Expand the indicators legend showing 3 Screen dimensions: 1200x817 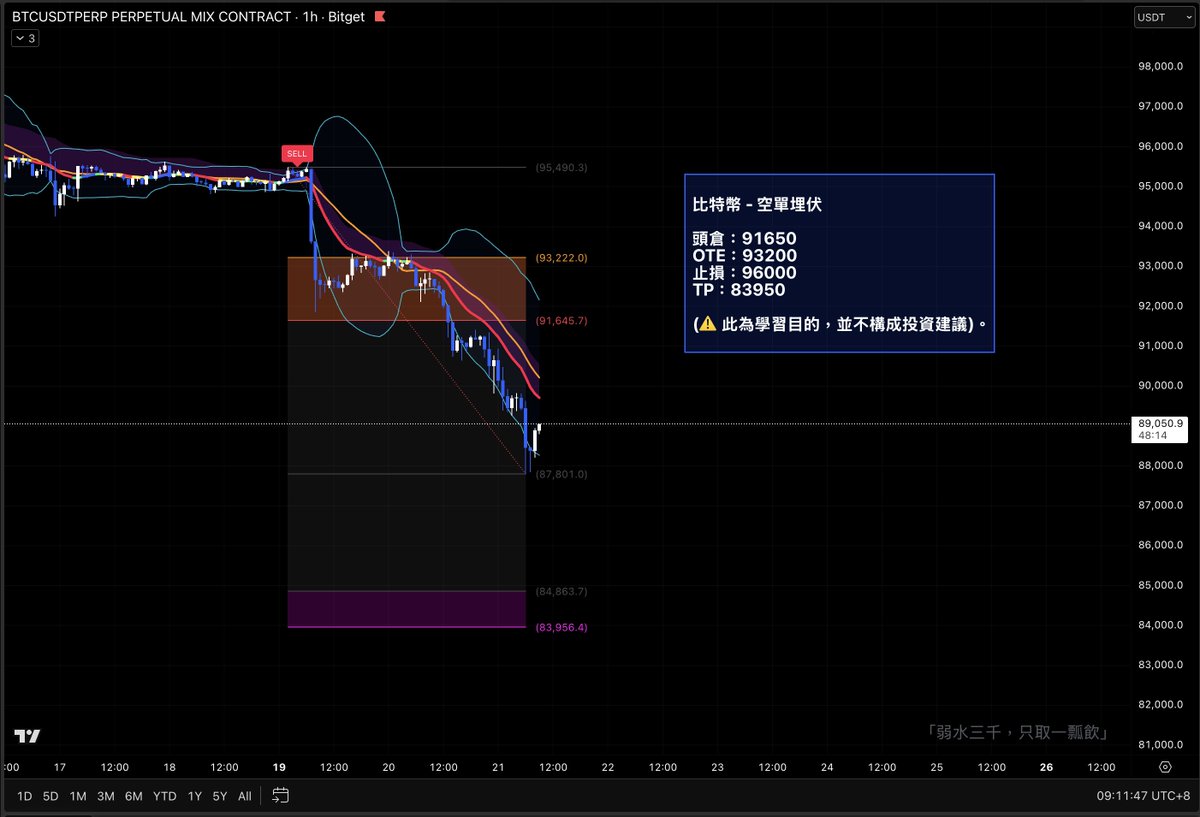[25, 38]
